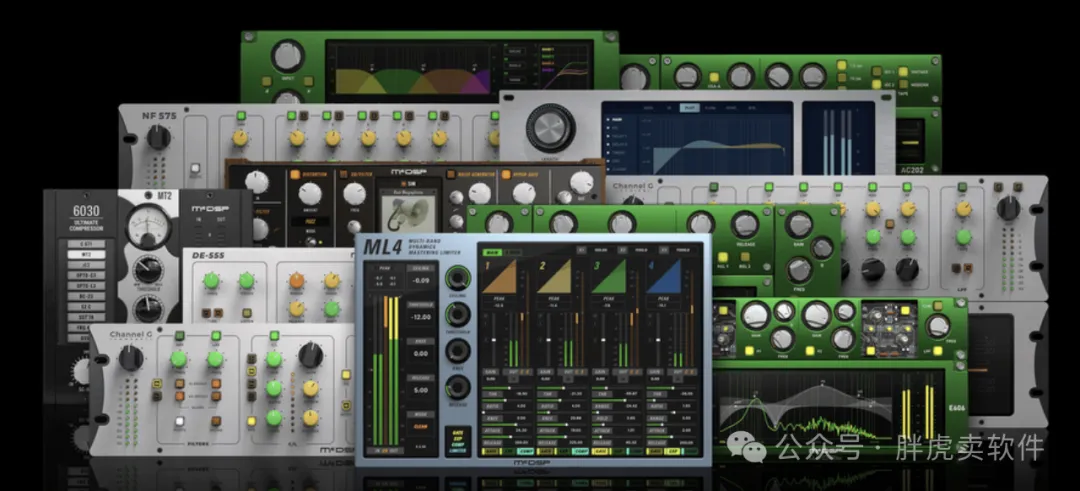Toggle the GATE button of ML4 band 1
This screenshot has height=491, width=1080.
point(491,451)
